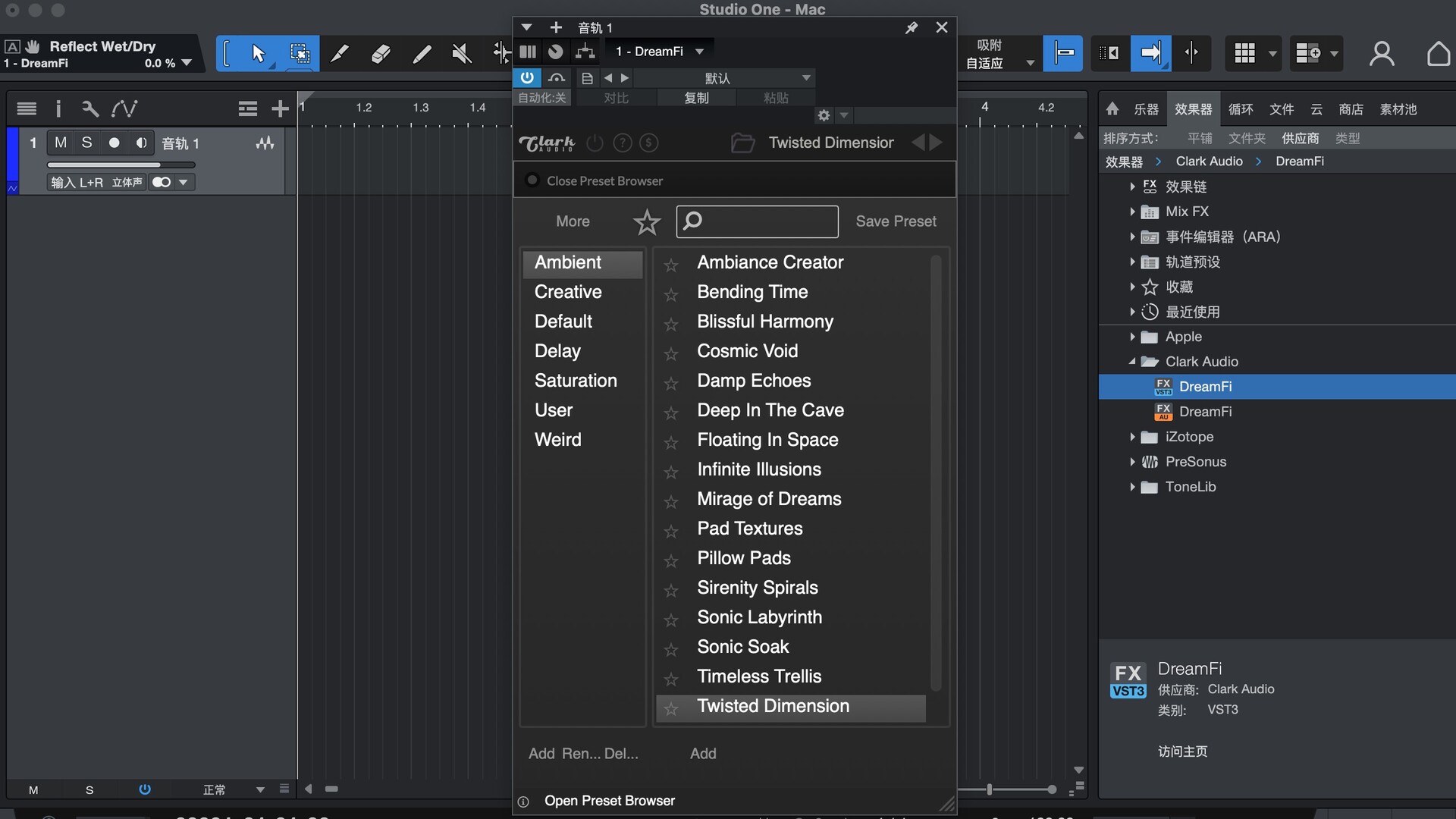This screenshot has width=1456, height=819.
Task: Go to the start page home icon
Action: (1438, 53)
